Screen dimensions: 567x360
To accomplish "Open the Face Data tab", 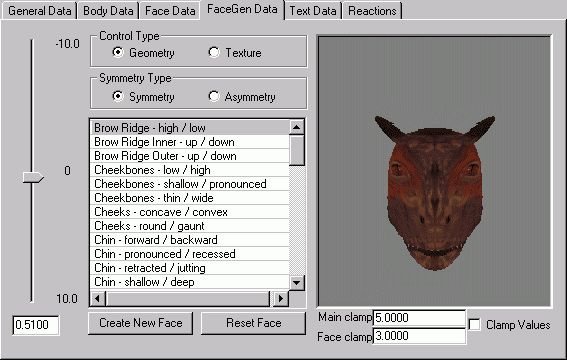I will point(170,11).
